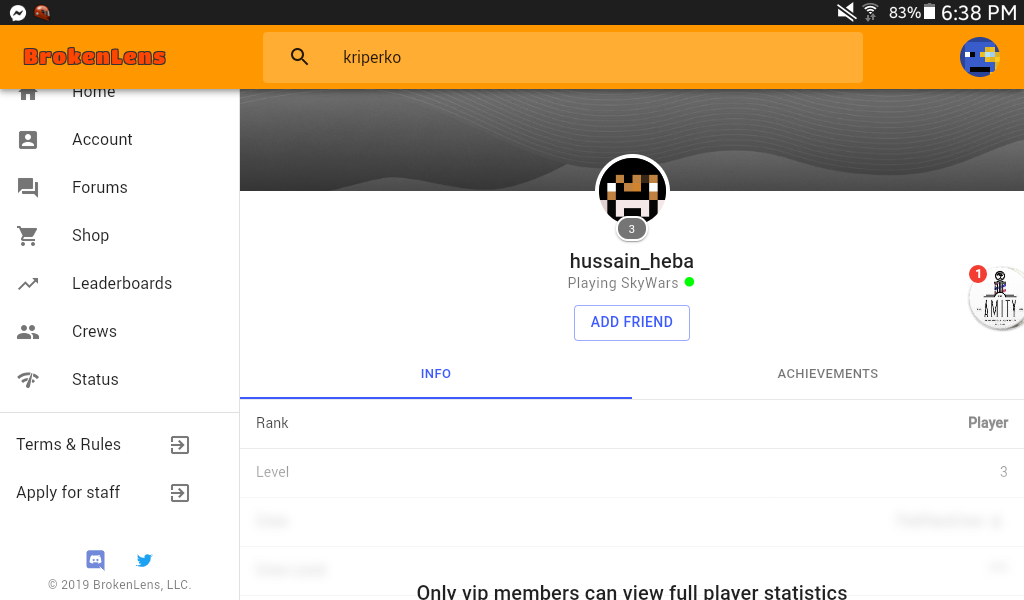Click the Shop cart icon
Viewport: 1024px width, 600px height.
pos(27,236)
